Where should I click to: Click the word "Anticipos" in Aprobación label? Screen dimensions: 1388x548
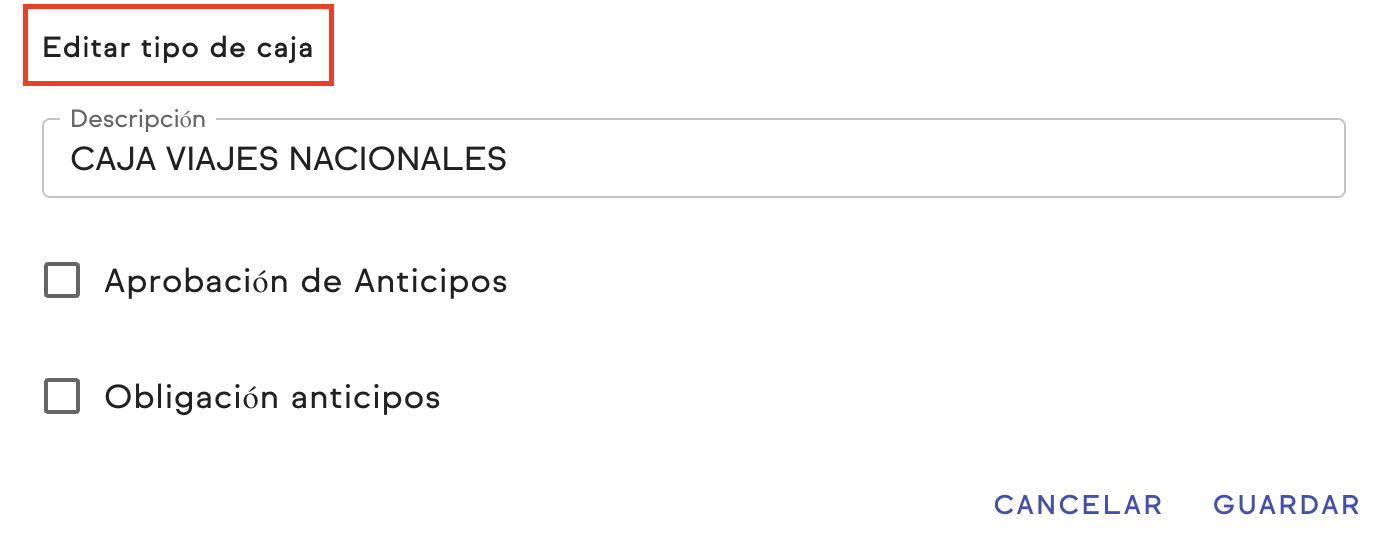(x=431, y=281)
